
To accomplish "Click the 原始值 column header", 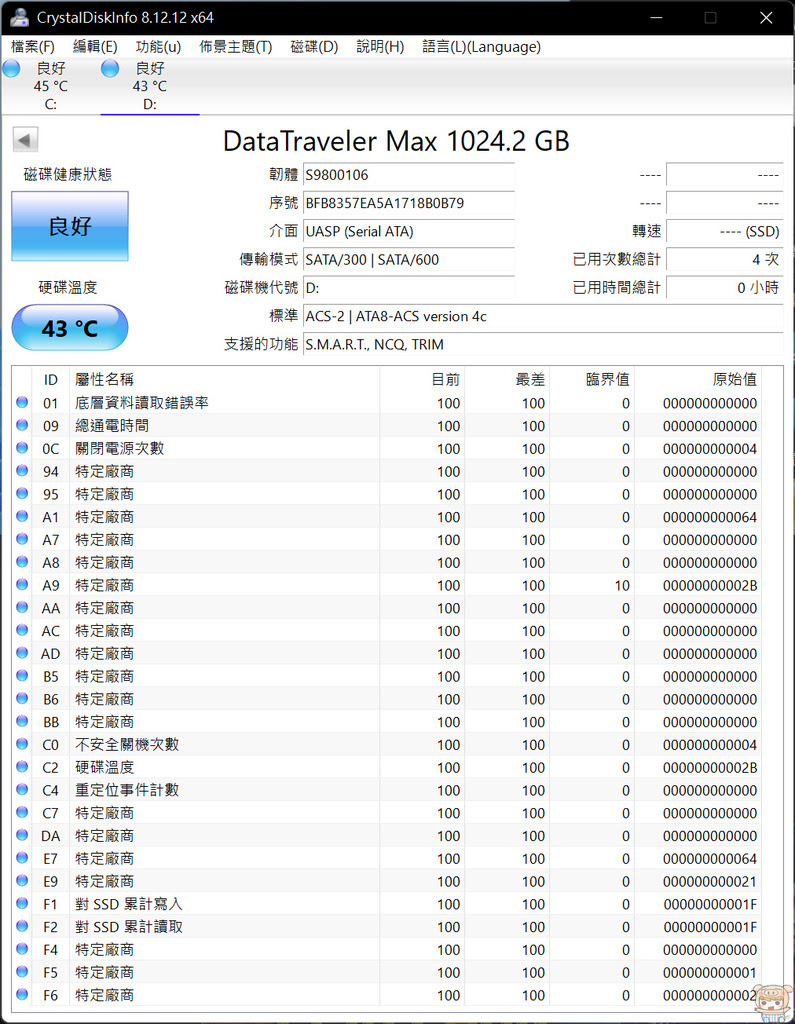I will (698, 379).
